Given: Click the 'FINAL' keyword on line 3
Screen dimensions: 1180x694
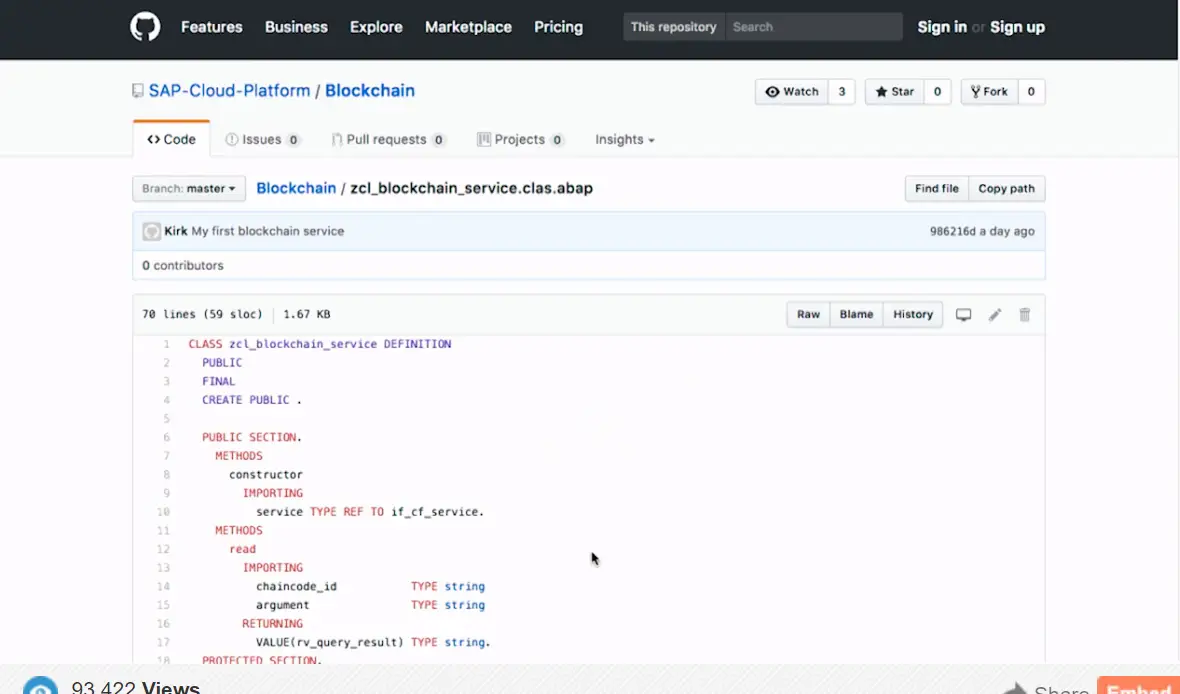Looking at the screenshot, I should (218, 382).
